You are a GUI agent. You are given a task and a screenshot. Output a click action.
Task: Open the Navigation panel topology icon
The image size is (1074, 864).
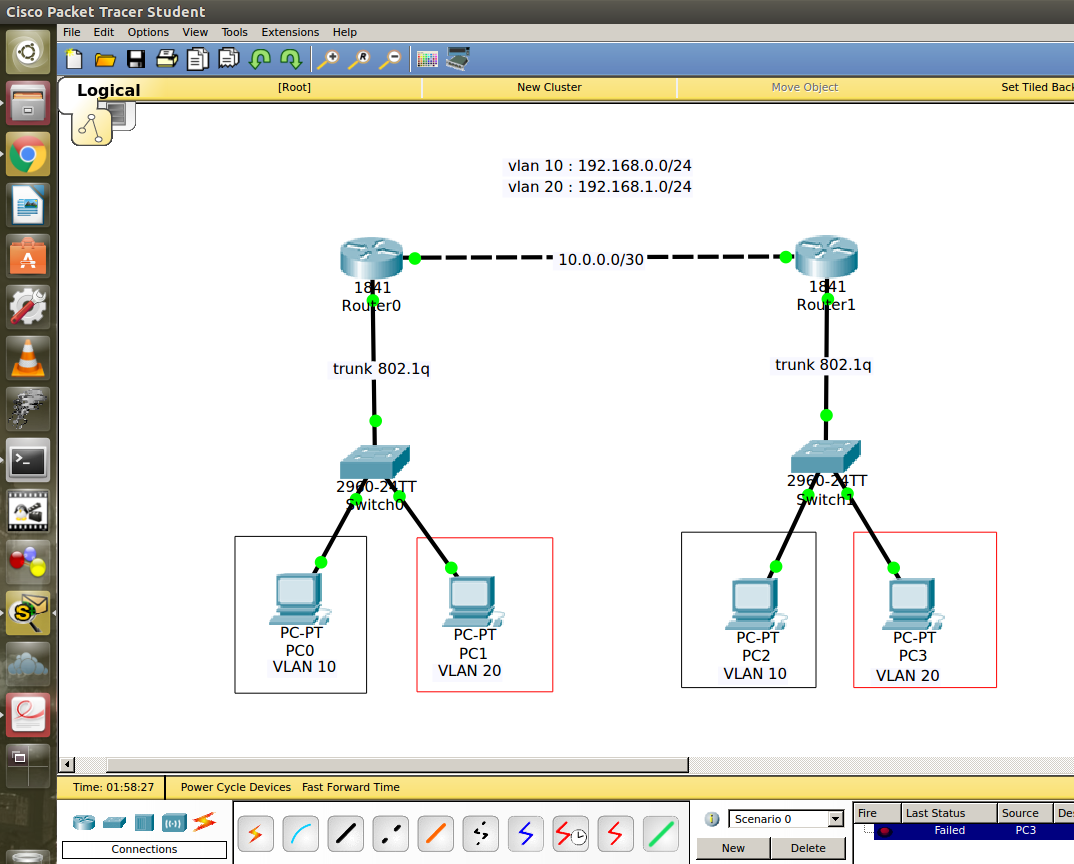(92, 127)
